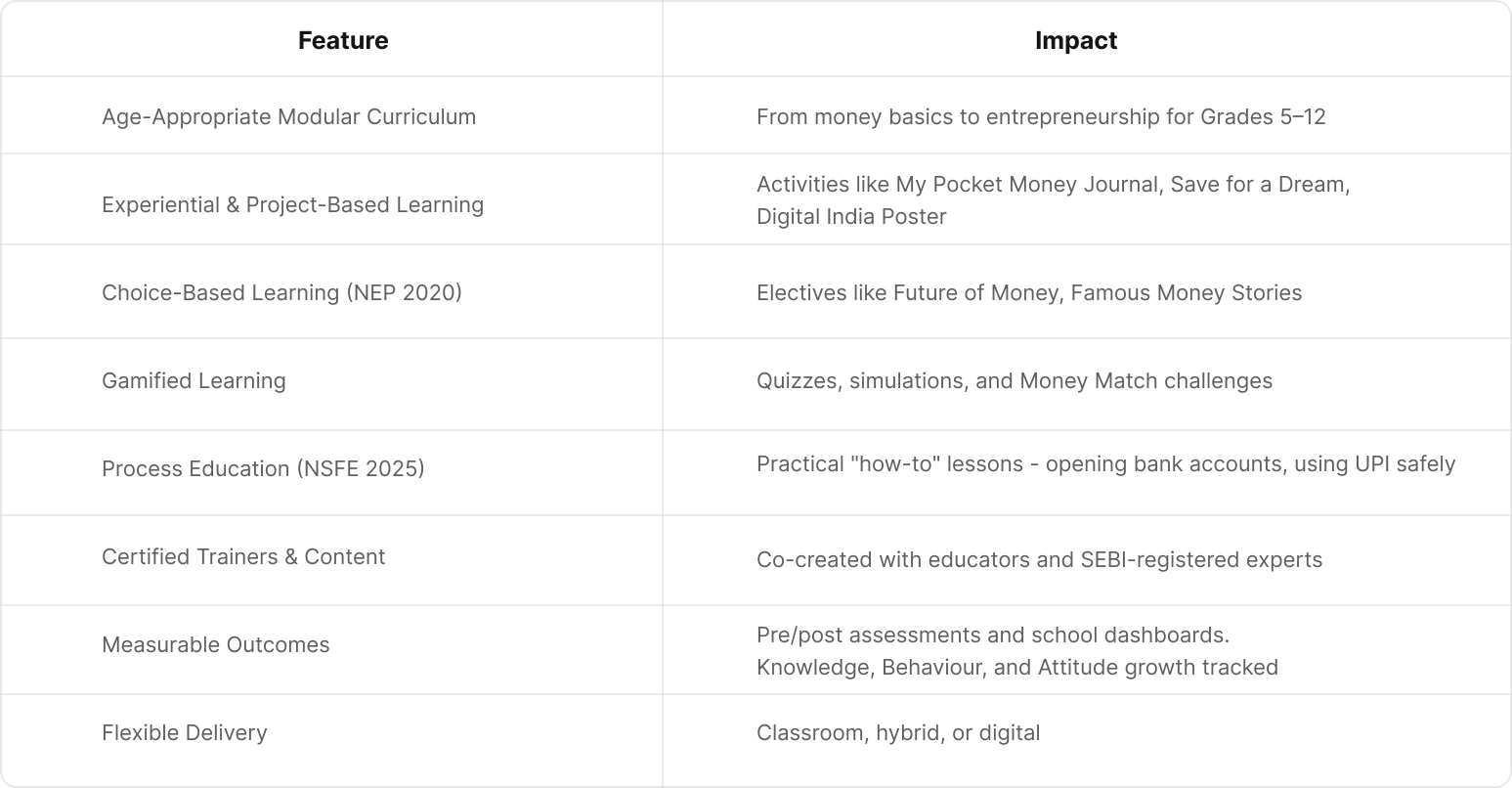This screenshot has width=1512, height=788.
Task: Select the Gamified Learning cell
Action: pyautogui.click(x=194, y=380)
